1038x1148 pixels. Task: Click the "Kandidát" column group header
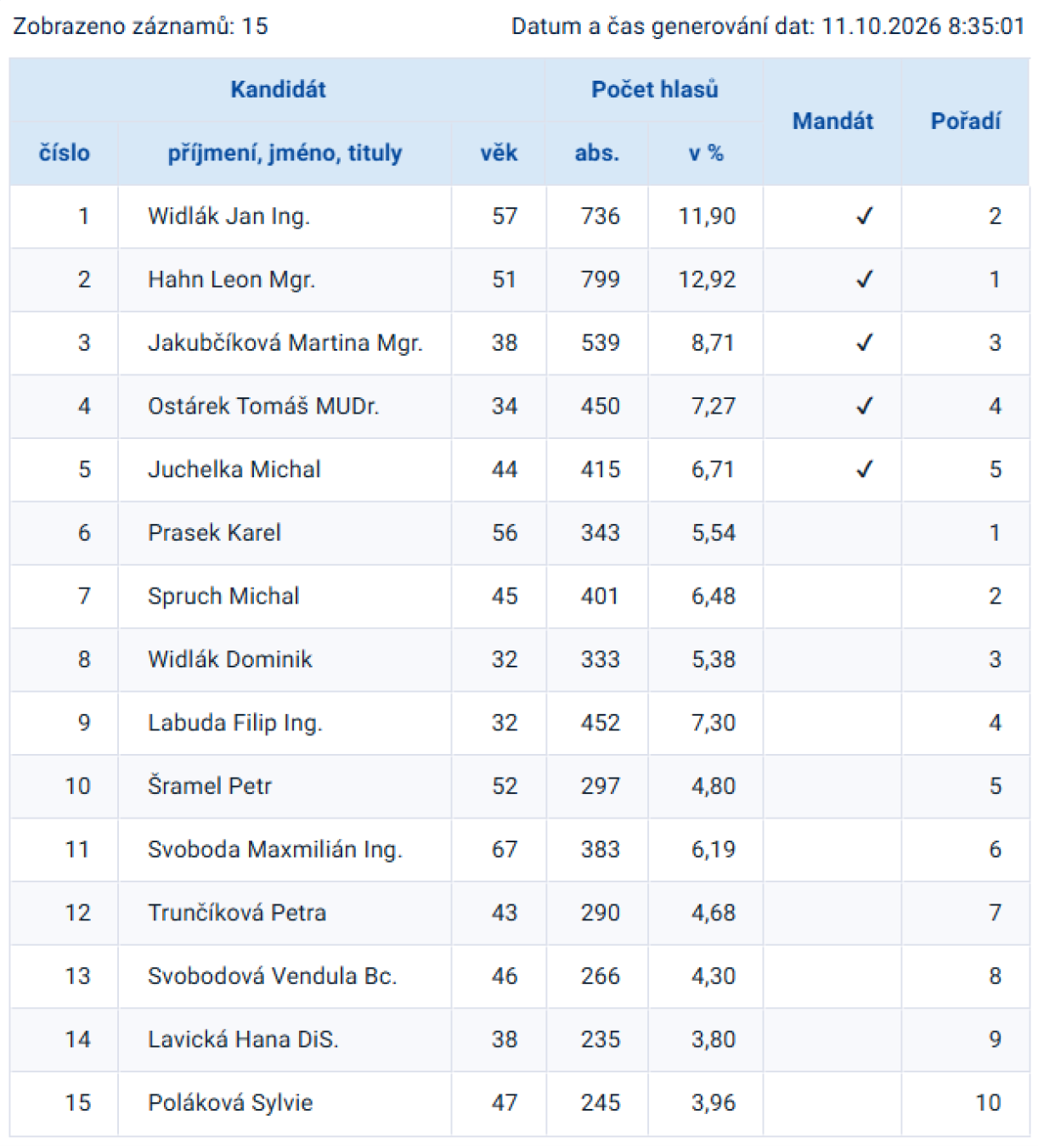point(278,89)
